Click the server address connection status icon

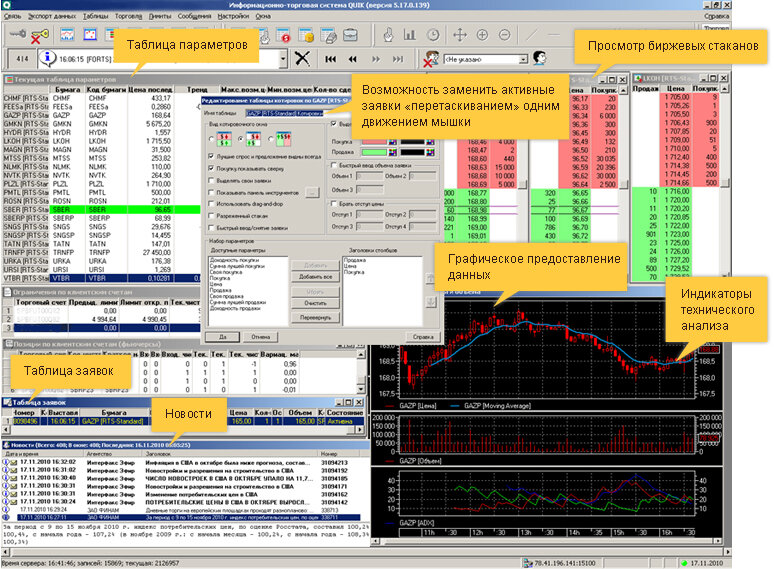click(528, 563)
